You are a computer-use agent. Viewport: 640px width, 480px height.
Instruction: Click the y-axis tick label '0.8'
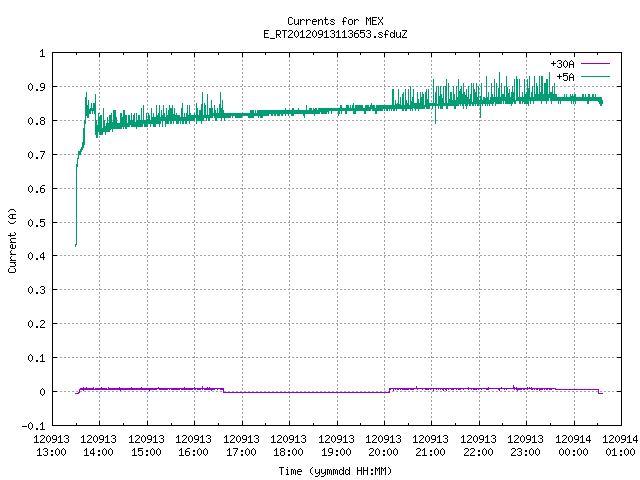37,121
